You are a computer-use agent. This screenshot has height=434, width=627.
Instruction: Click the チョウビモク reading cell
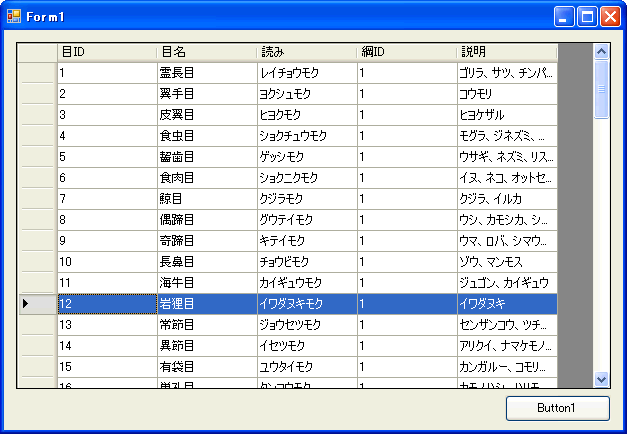coord(307,262)
